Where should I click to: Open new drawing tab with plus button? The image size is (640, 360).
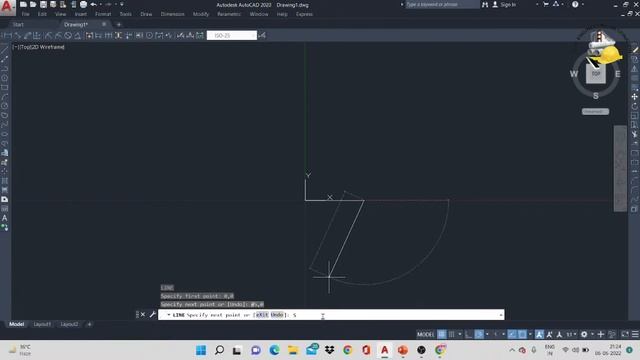pyautogui.click(x=119, y=24)
